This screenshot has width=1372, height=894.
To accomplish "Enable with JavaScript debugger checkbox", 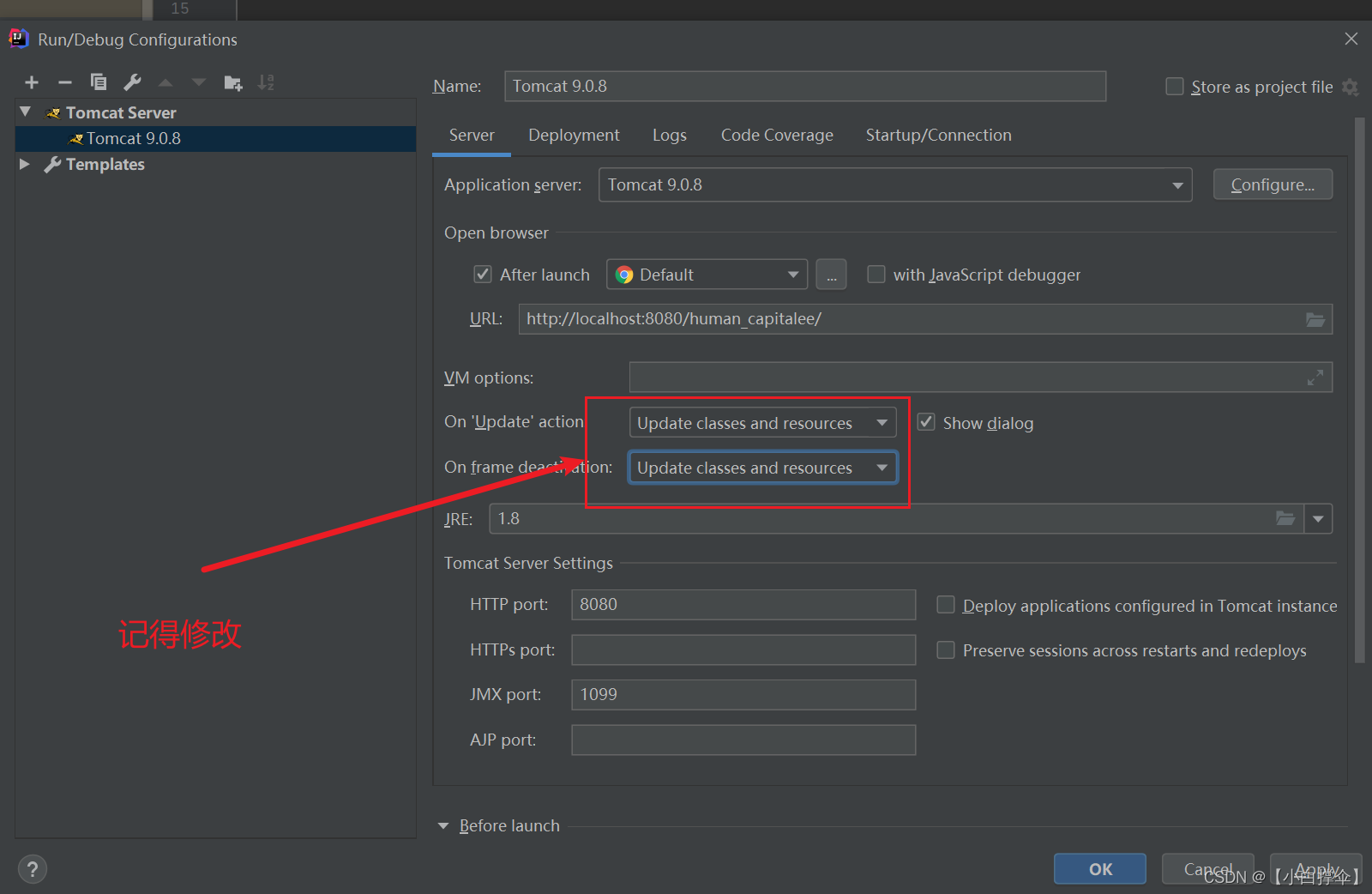I will pos(876,275).
